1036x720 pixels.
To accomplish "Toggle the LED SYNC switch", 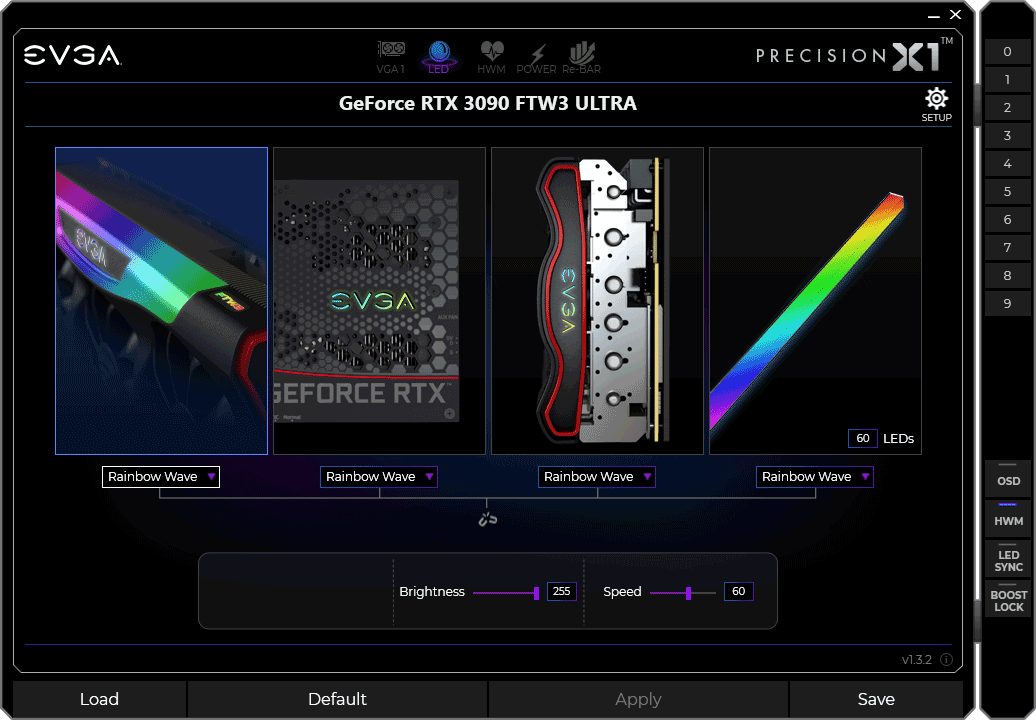I will coord(1008,560).
